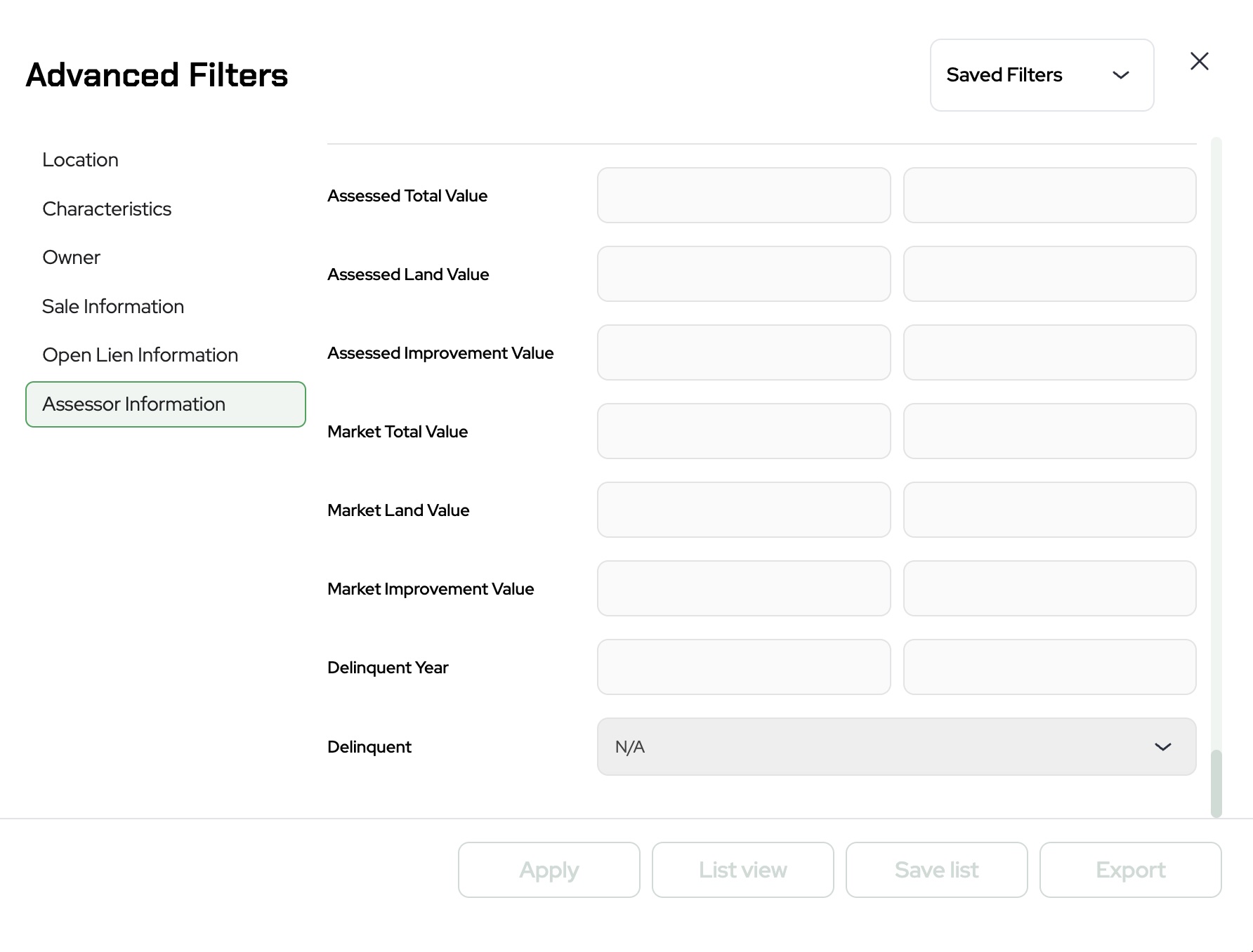Viewport: 1253px width, 952px height.
Task: Click the Apply button
Action: (x=549, y=870)
